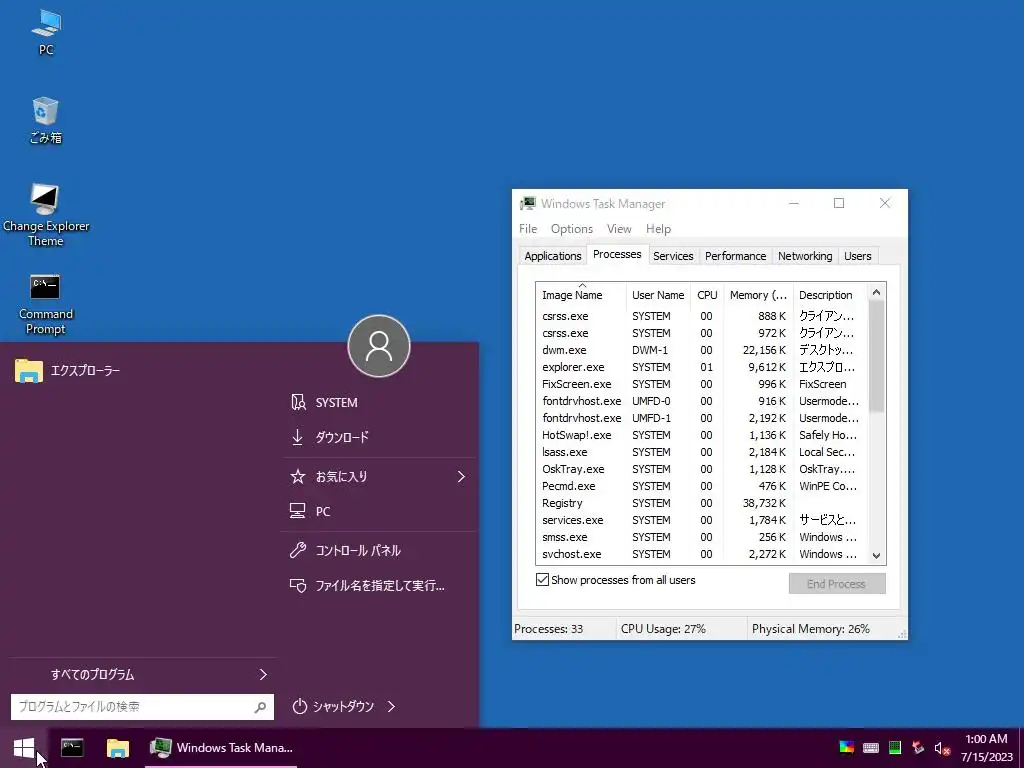Viewport: 1024px width, 768px height.
Task: Expand the シャットダウン options arrow
Action: (x=391, y=707)
